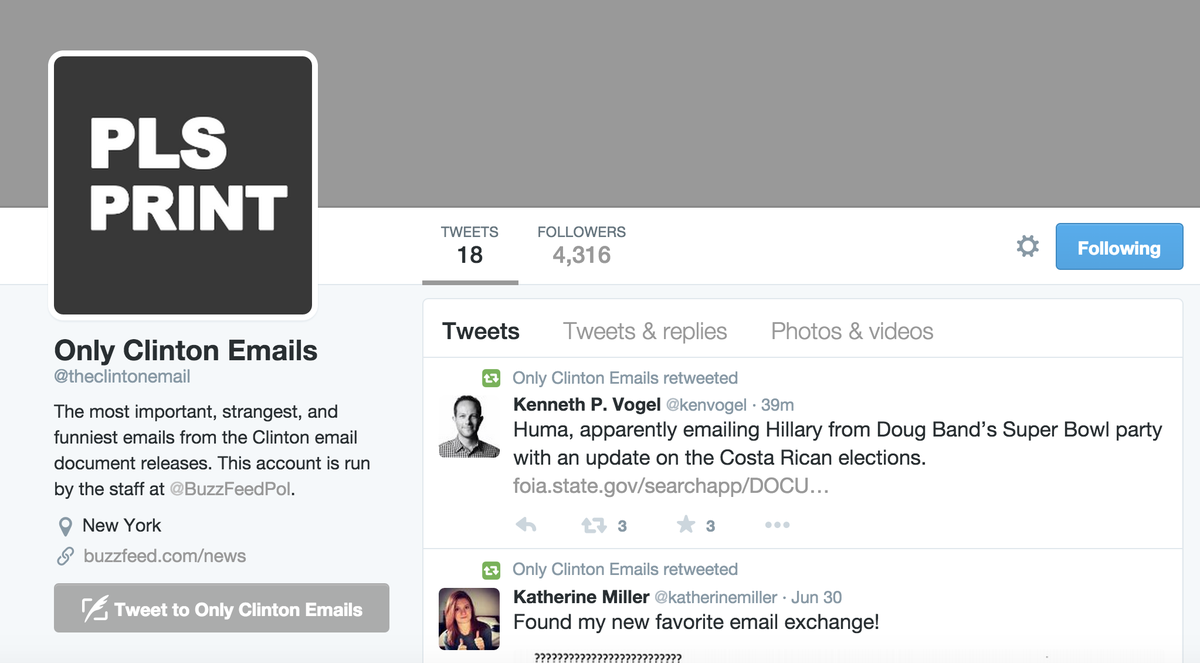The image size is (1200, 663).
Task: Click the Following button
Action: [x=1119, y=247]
